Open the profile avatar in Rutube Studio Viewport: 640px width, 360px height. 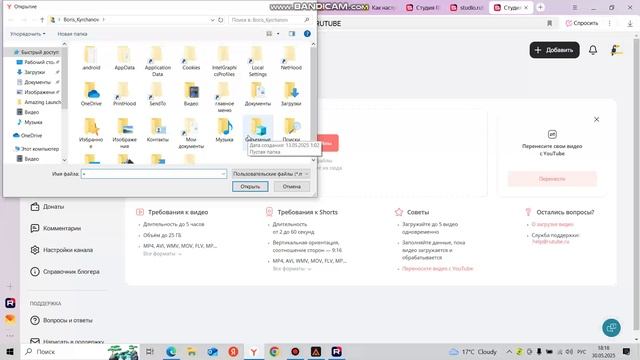(616, 50)
